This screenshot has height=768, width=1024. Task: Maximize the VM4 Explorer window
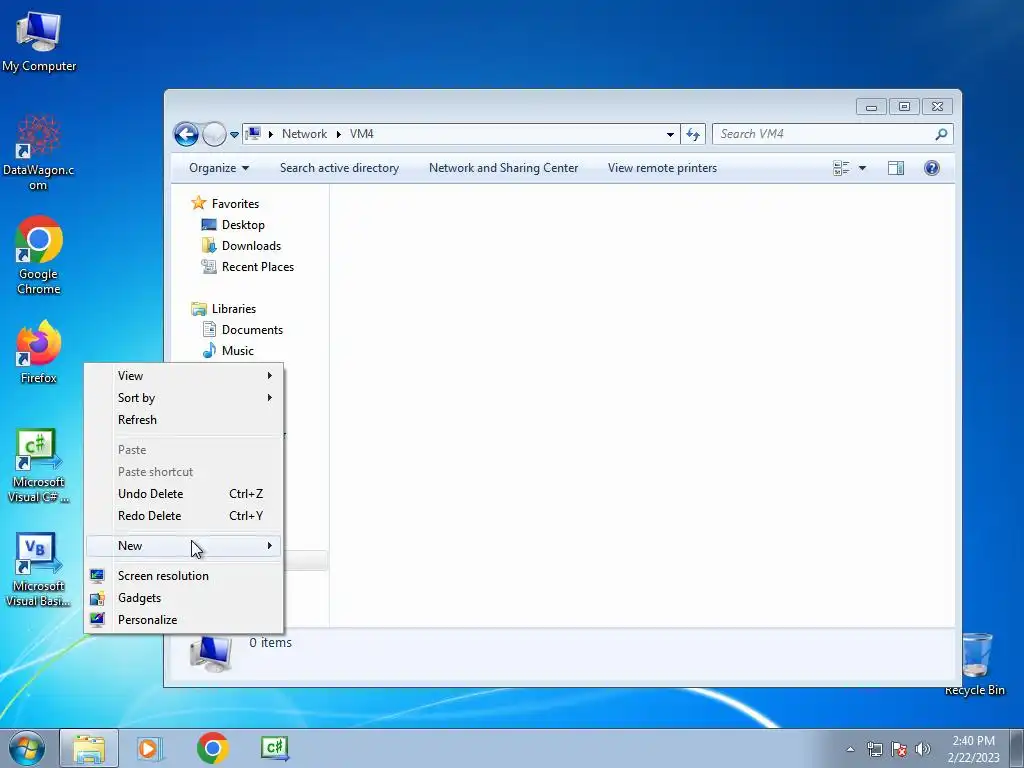[904, 106]
